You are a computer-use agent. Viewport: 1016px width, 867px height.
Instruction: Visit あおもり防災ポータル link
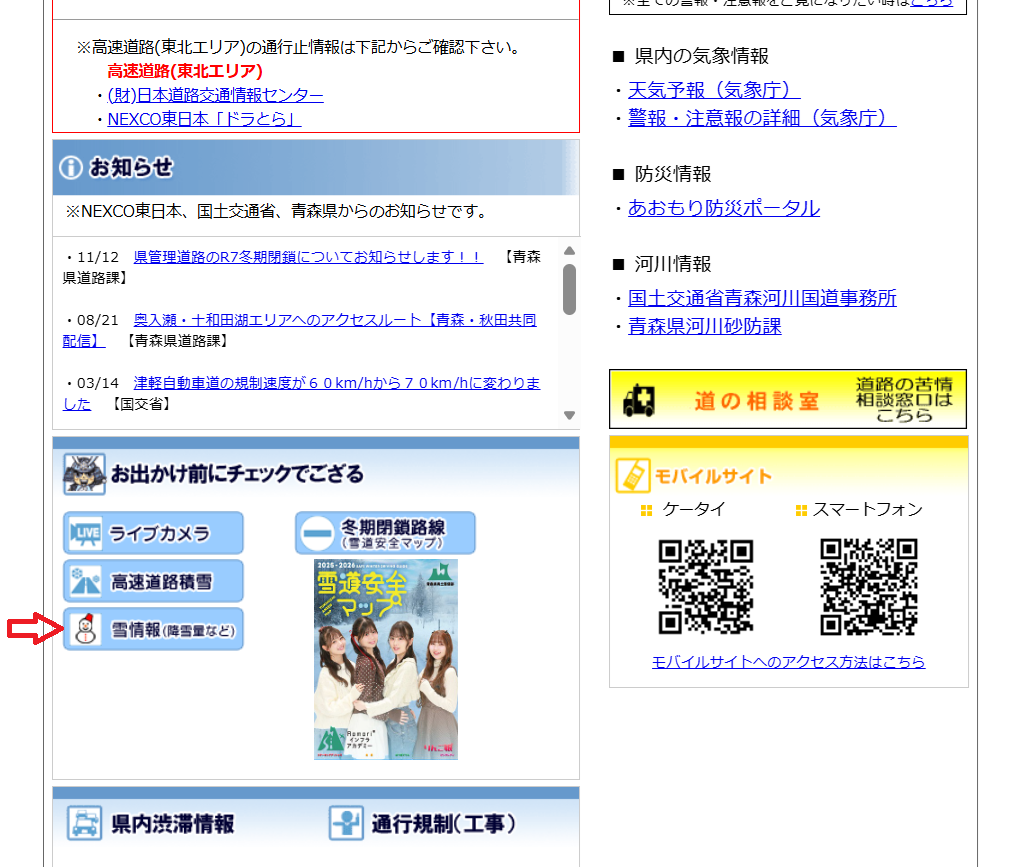[x=723, y=208]
